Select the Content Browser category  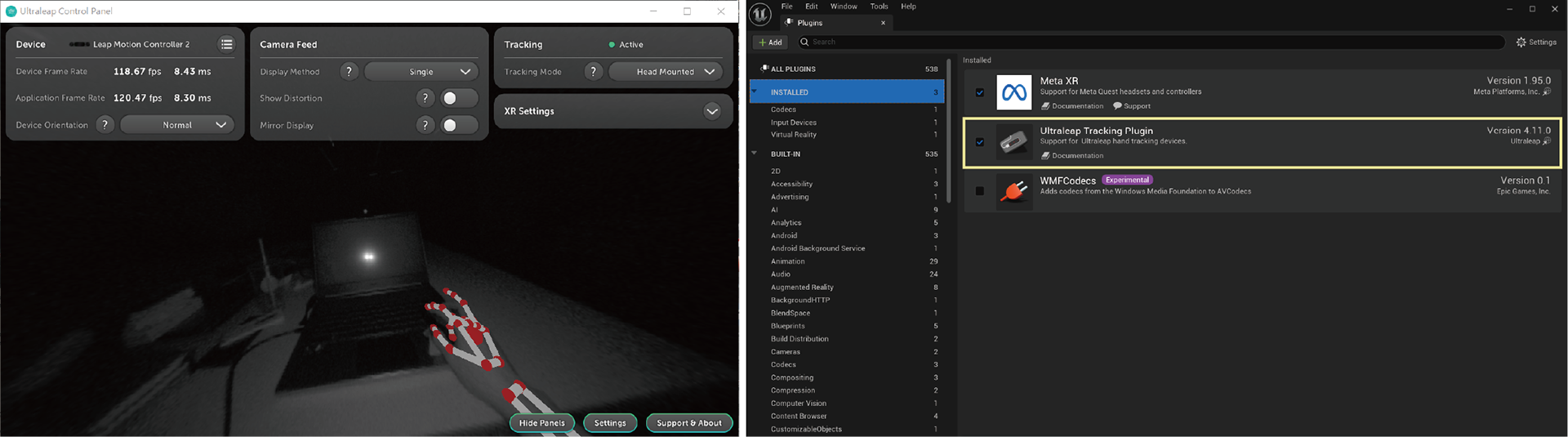pos(847,417)
